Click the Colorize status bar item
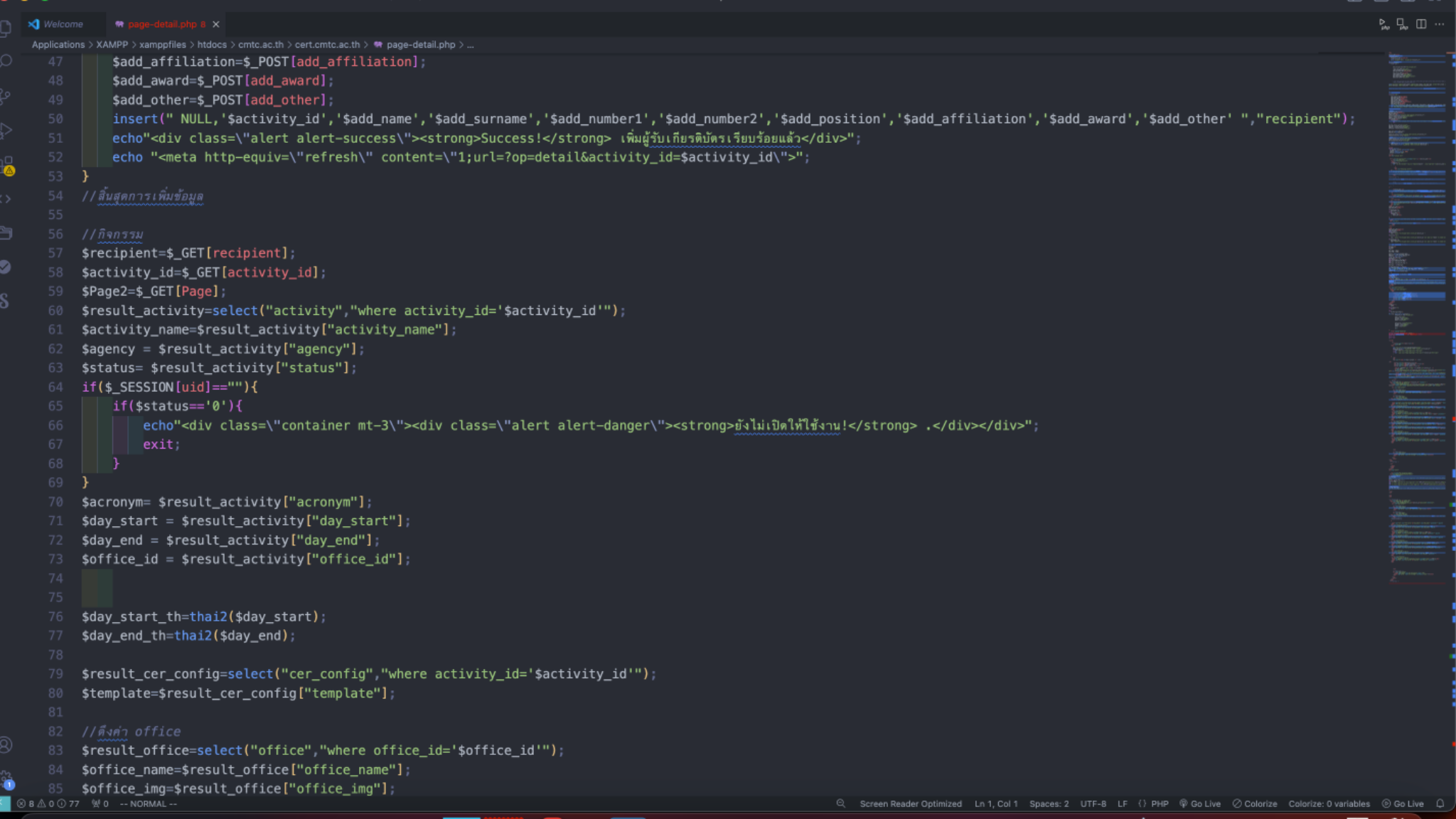 [1255, 803]
